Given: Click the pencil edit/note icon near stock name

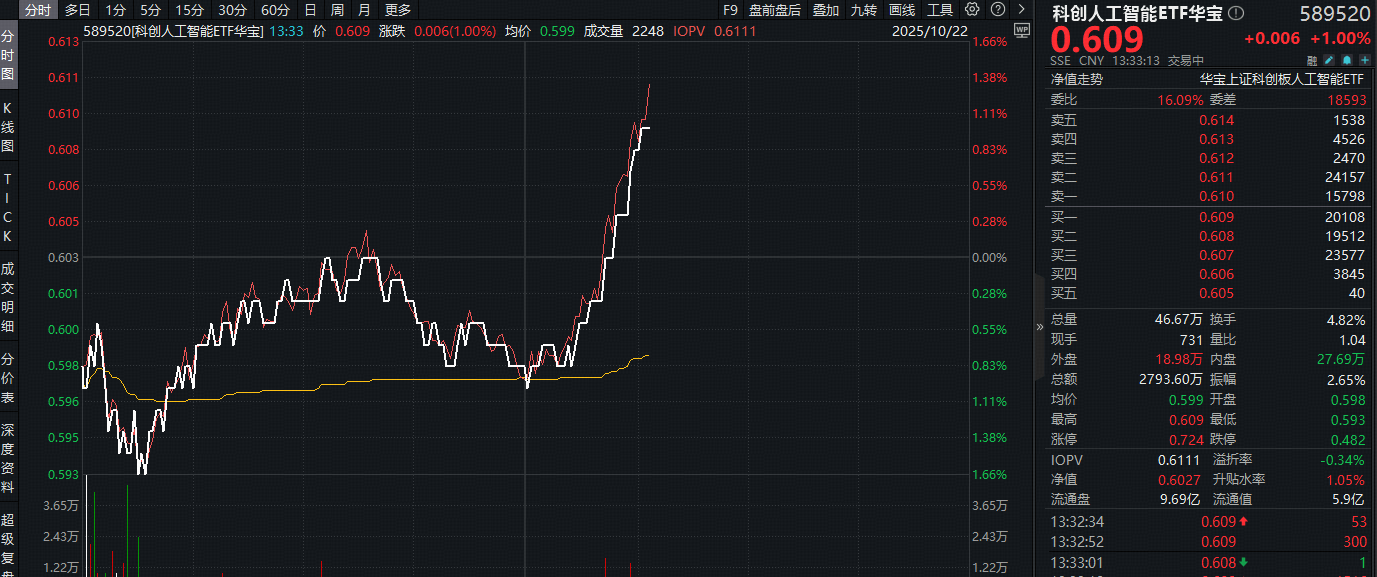Looking at the screenshot, I should 1328,60.
